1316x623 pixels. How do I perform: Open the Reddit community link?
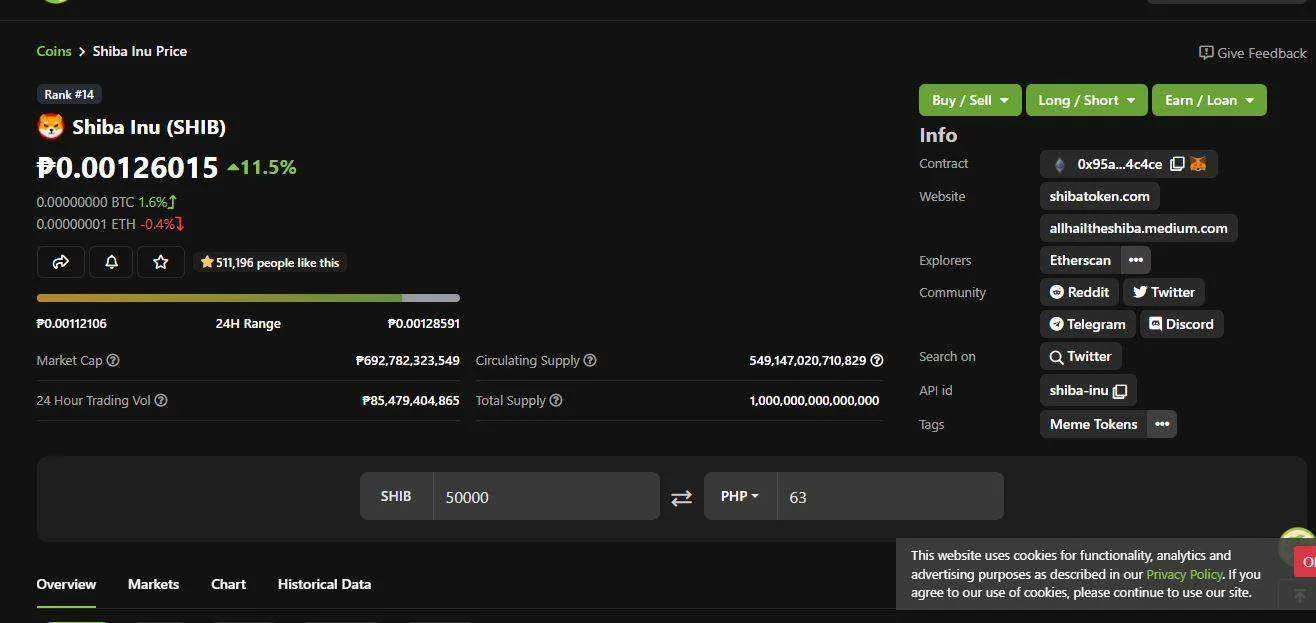coord(1079,292)
